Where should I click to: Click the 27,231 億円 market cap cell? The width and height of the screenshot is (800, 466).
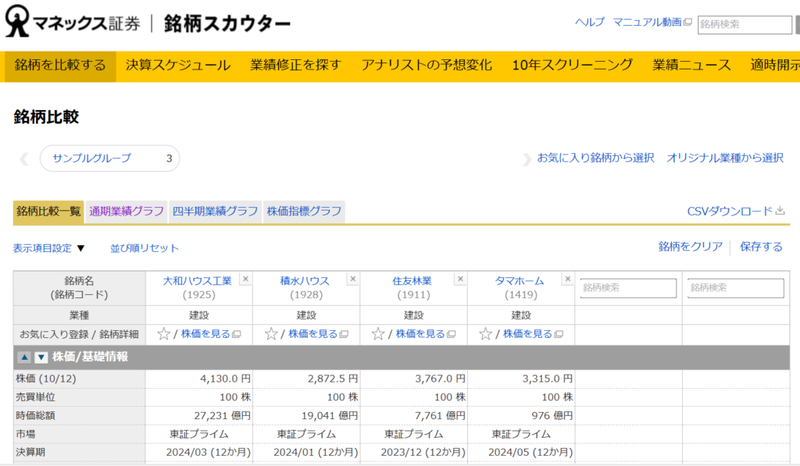(x=199, y=415)
